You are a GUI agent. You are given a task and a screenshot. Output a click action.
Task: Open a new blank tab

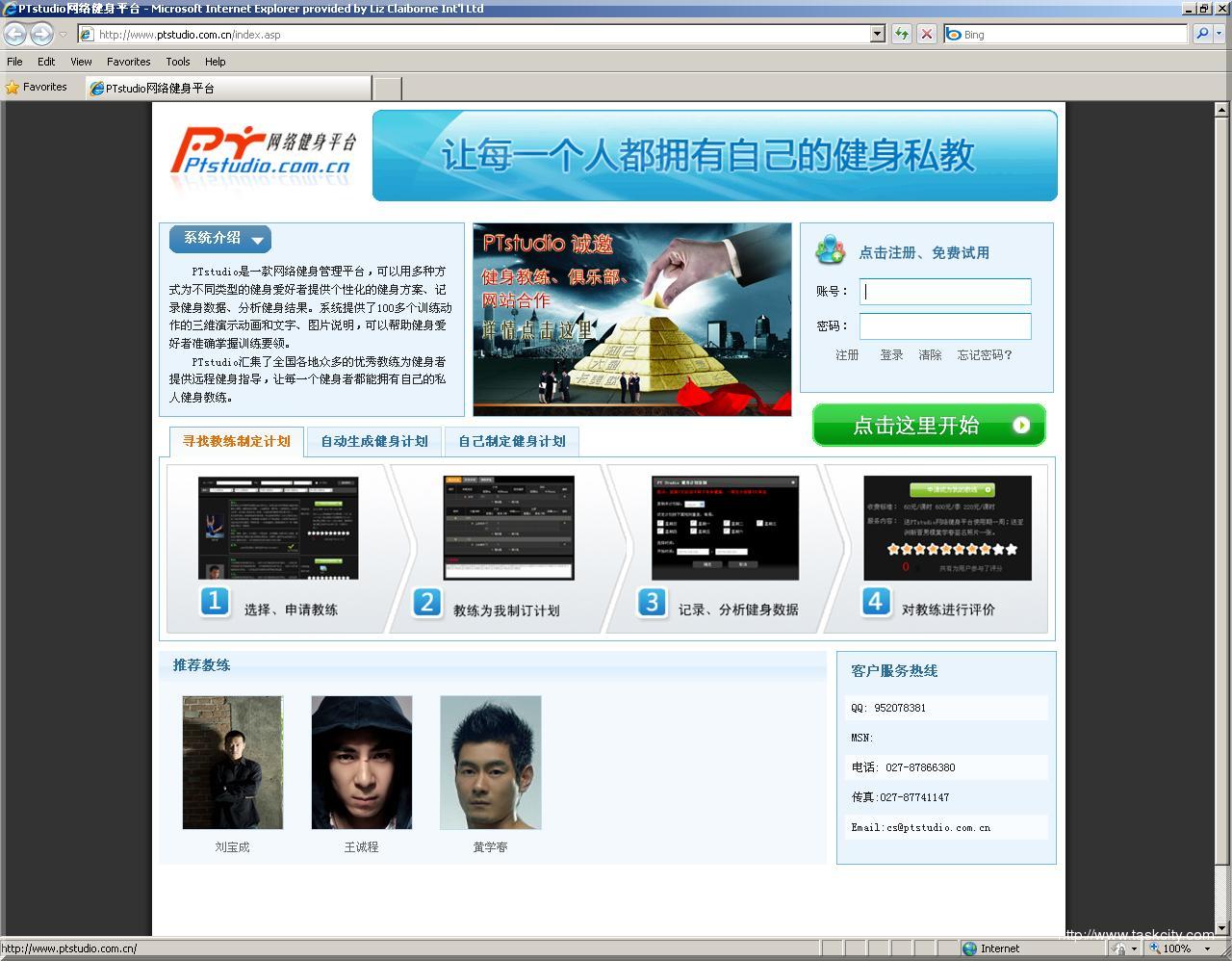(387, 89)
